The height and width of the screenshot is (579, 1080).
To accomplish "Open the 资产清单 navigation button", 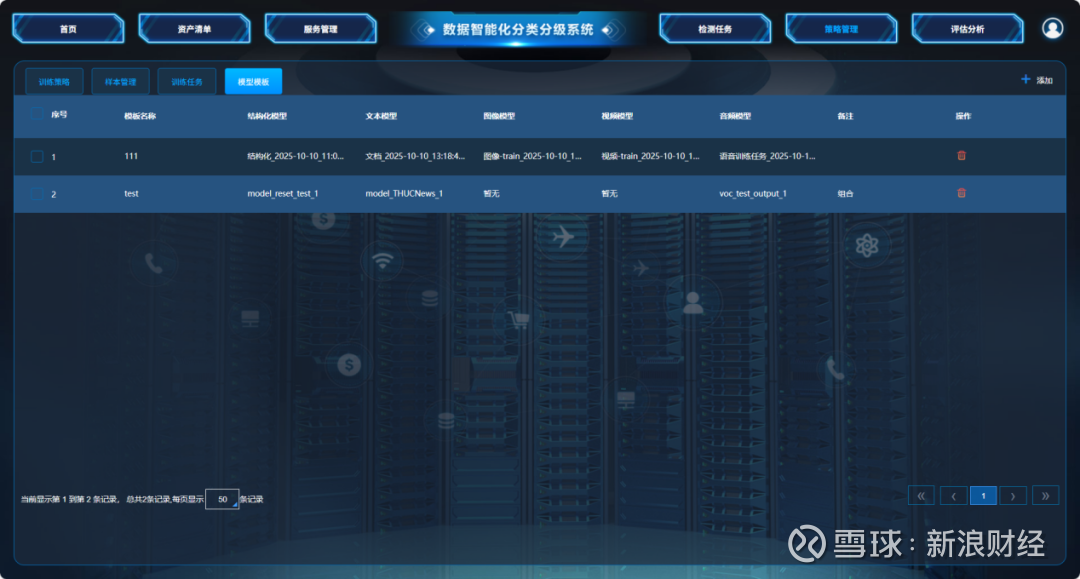I will [194, 29].
